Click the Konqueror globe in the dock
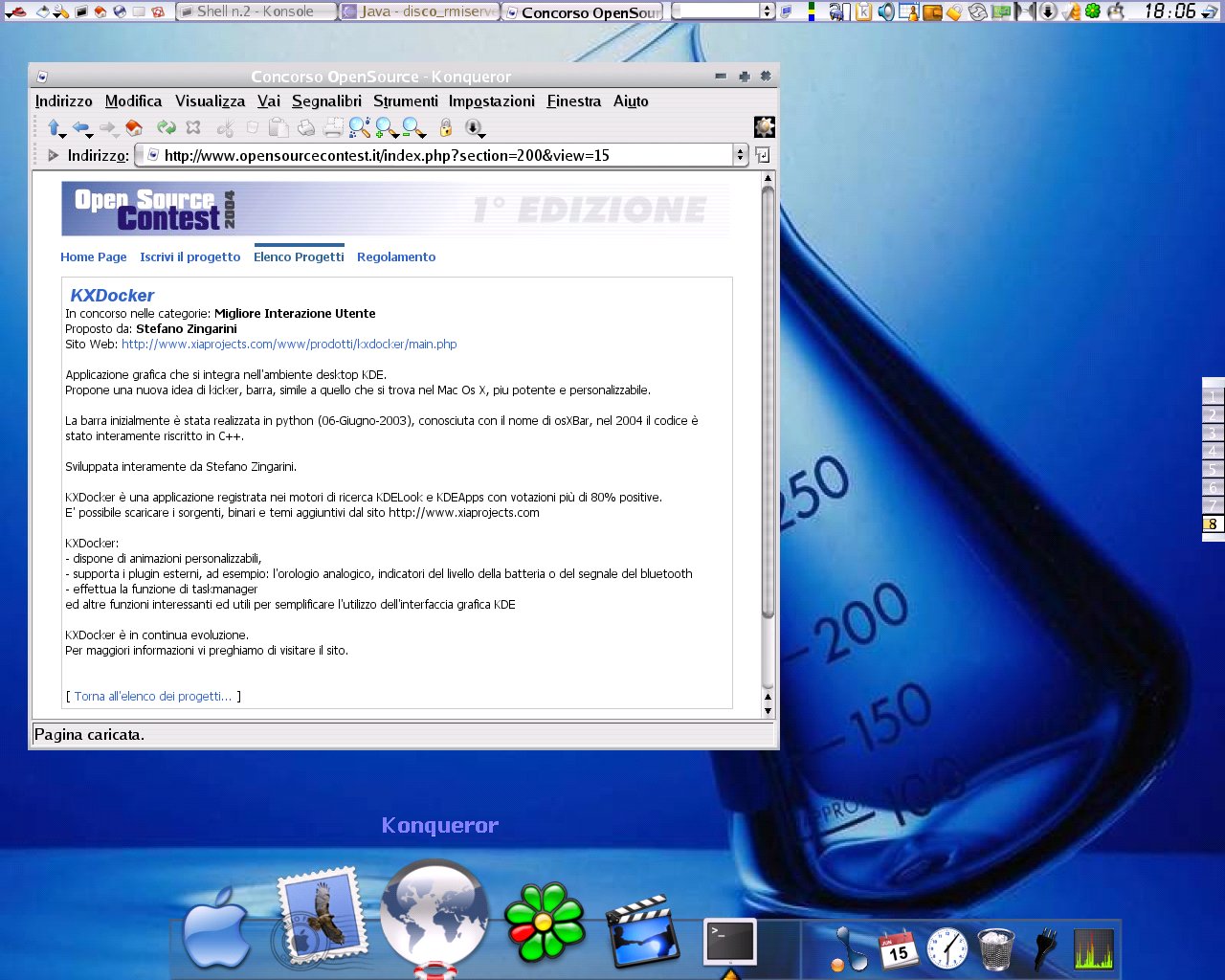Image resolution: width=1225 pixels, height=980 pixels. point(434,914)
